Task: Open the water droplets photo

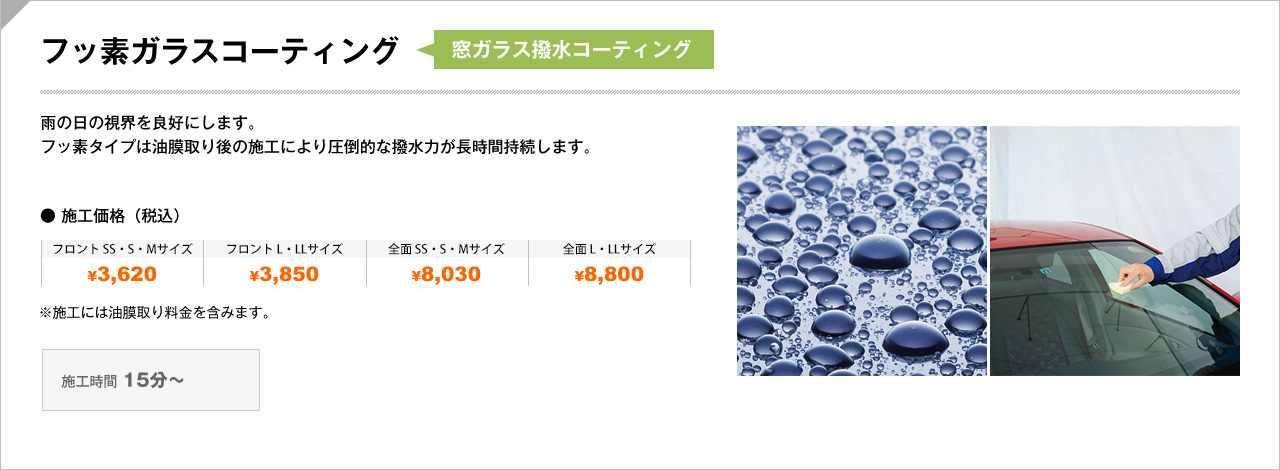Action: (x=862, y=251)
